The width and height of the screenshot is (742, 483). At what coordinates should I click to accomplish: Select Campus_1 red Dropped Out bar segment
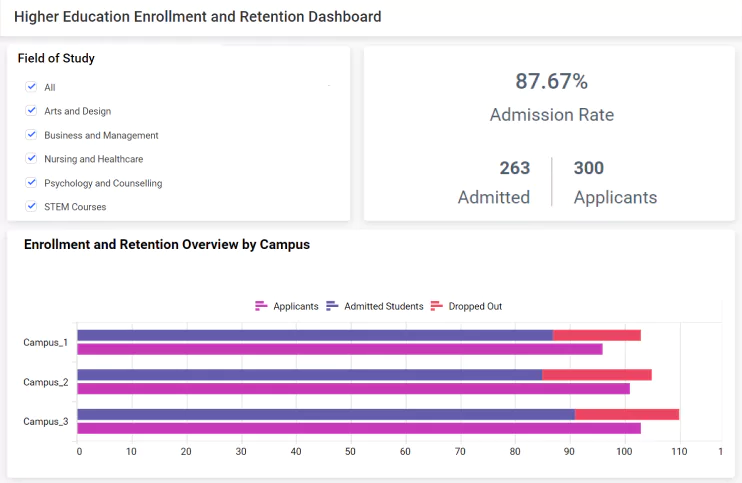pyautogui.click(x=596, y=335)
